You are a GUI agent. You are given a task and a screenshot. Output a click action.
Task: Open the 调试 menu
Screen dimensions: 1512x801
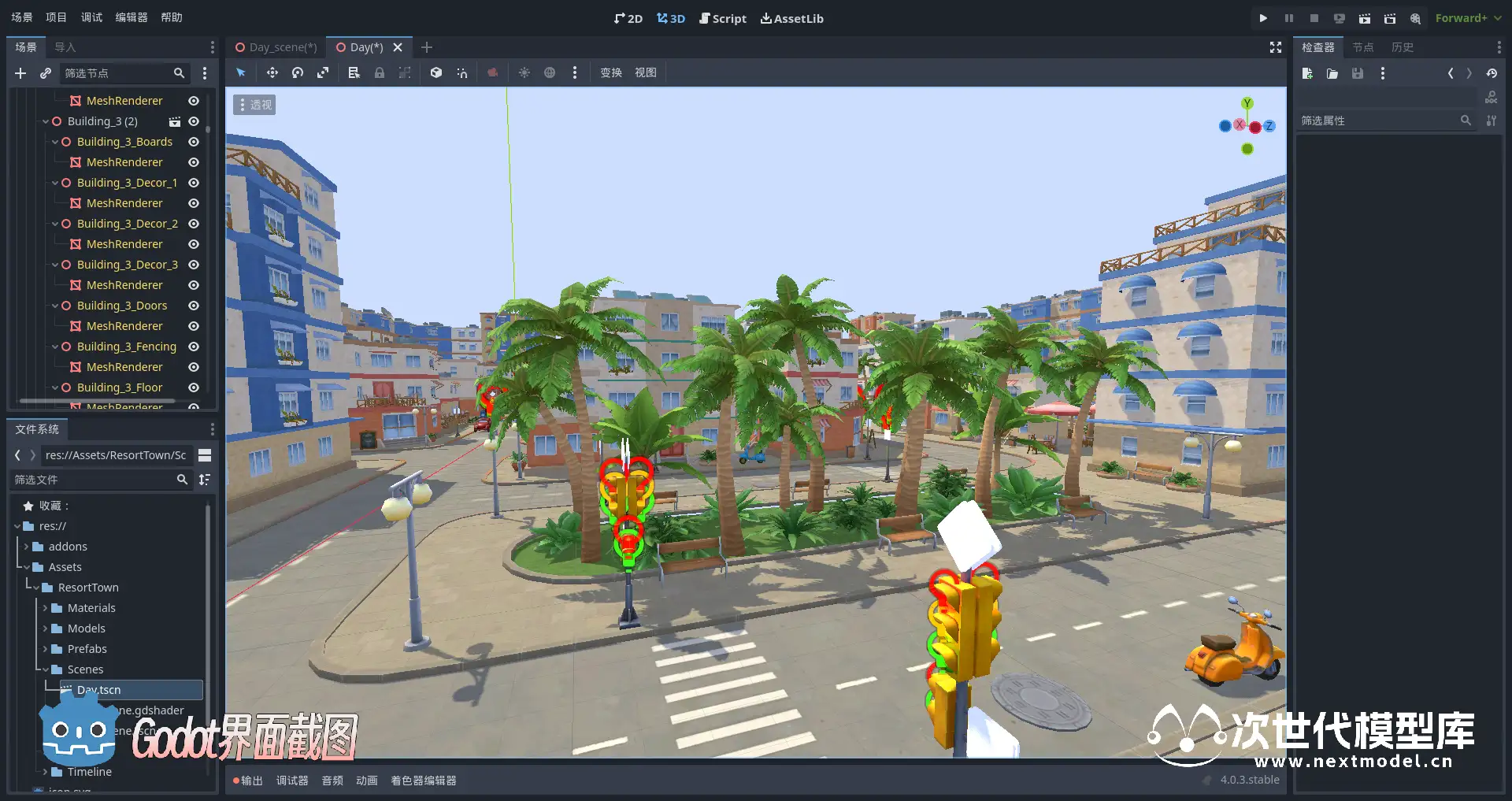[x=91, y=17]
